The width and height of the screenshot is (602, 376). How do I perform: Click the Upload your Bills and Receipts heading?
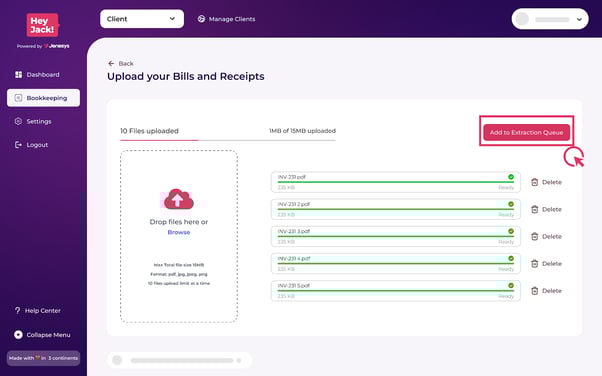(186, 76)
